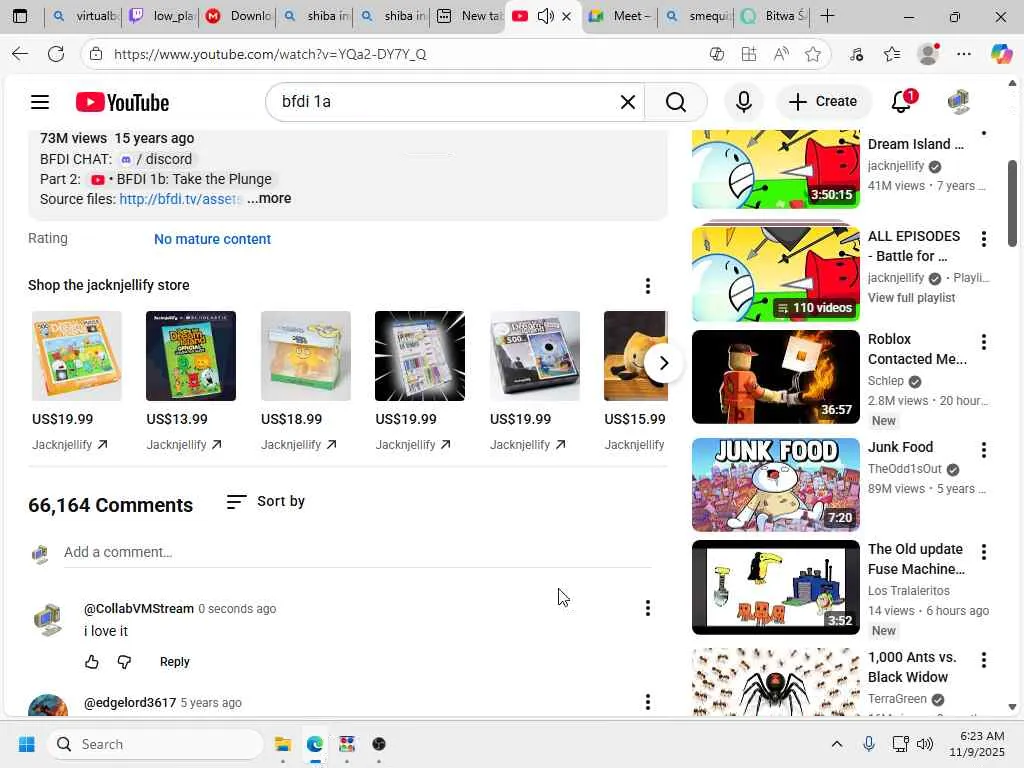Go back with the browser back arrow

click(x=20, y=54)
